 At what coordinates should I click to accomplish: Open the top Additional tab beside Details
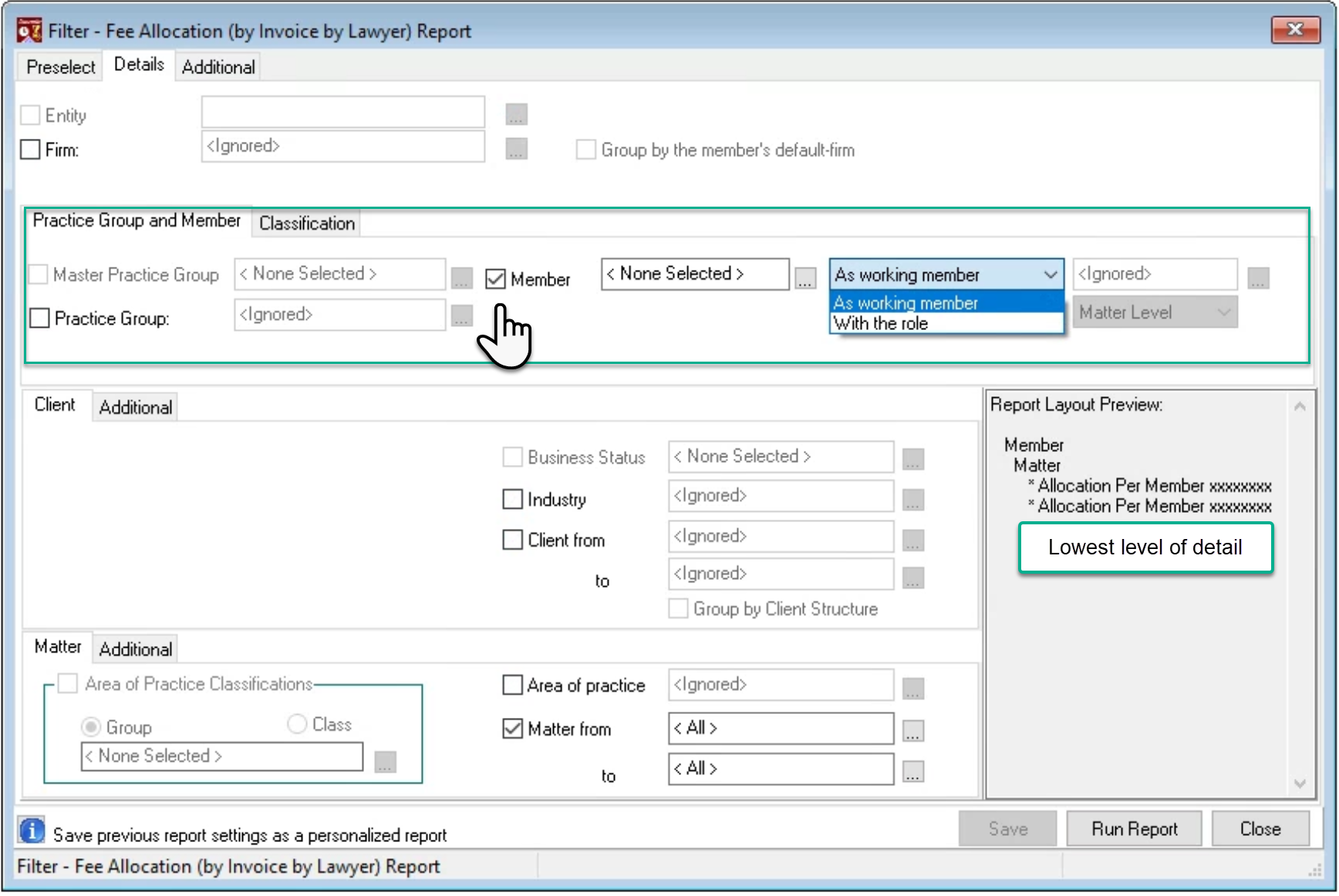click(x=218, y=67)
